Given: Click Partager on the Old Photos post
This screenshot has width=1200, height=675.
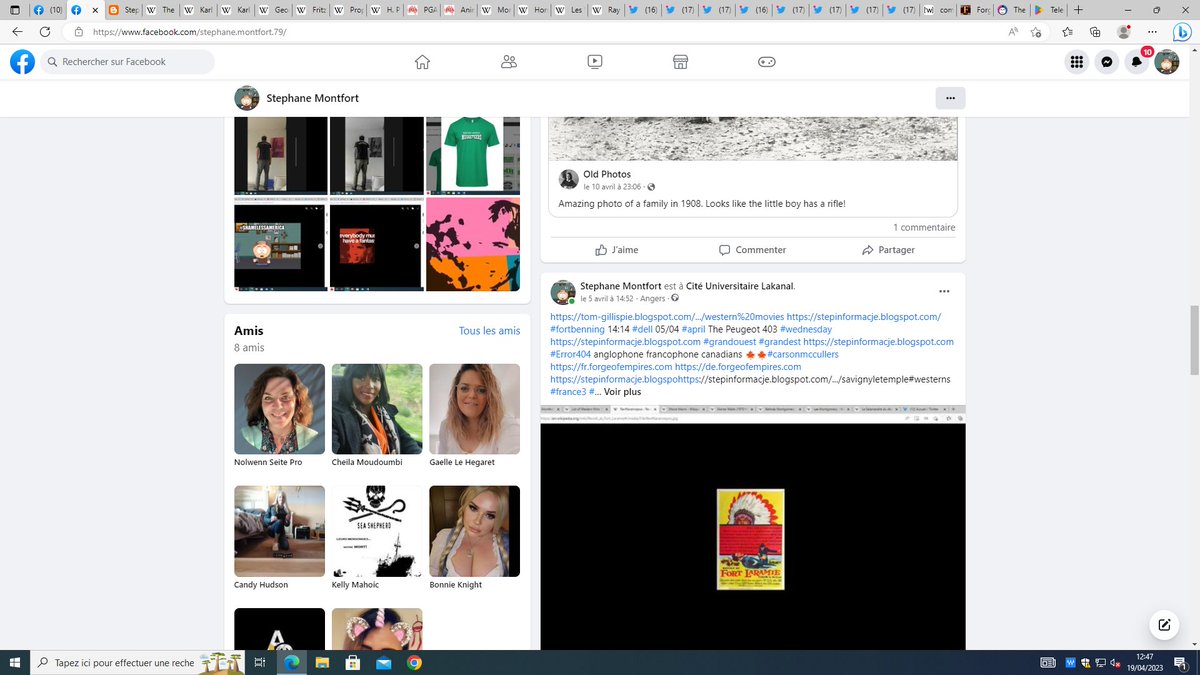Looking at the screenshot, I should (x=888, y=250).
